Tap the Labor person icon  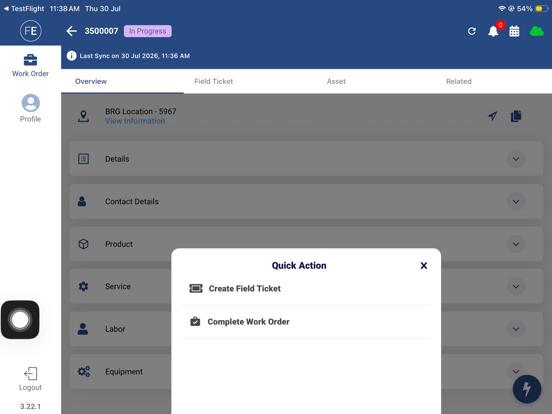83,329
